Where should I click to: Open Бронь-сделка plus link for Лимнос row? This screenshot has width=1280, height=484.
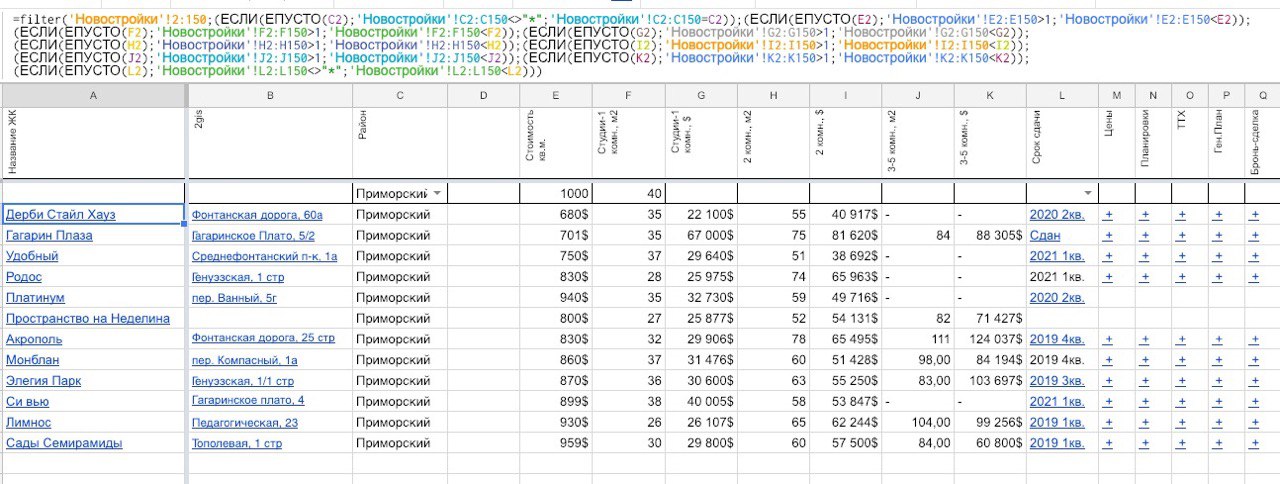pyautogui.click(x=1255, y=423)
